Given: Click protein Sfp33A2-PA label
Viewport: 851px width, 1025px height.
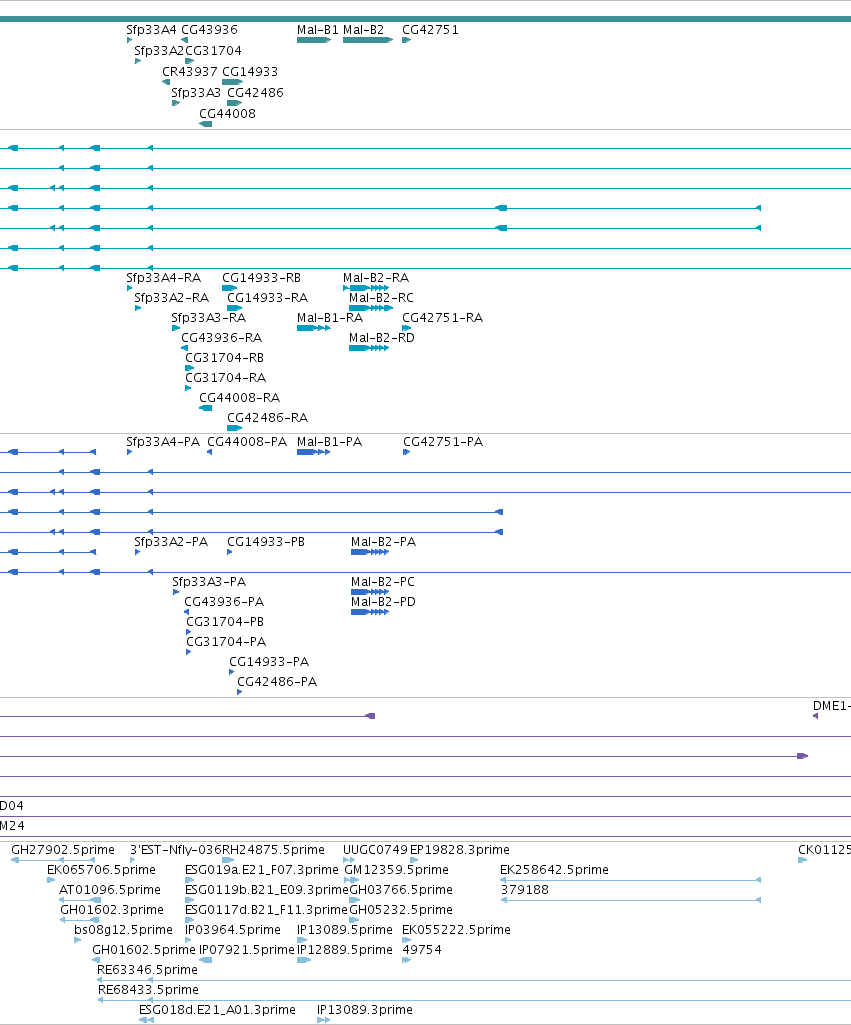Looking at the screenshot, I should [171, 542].
